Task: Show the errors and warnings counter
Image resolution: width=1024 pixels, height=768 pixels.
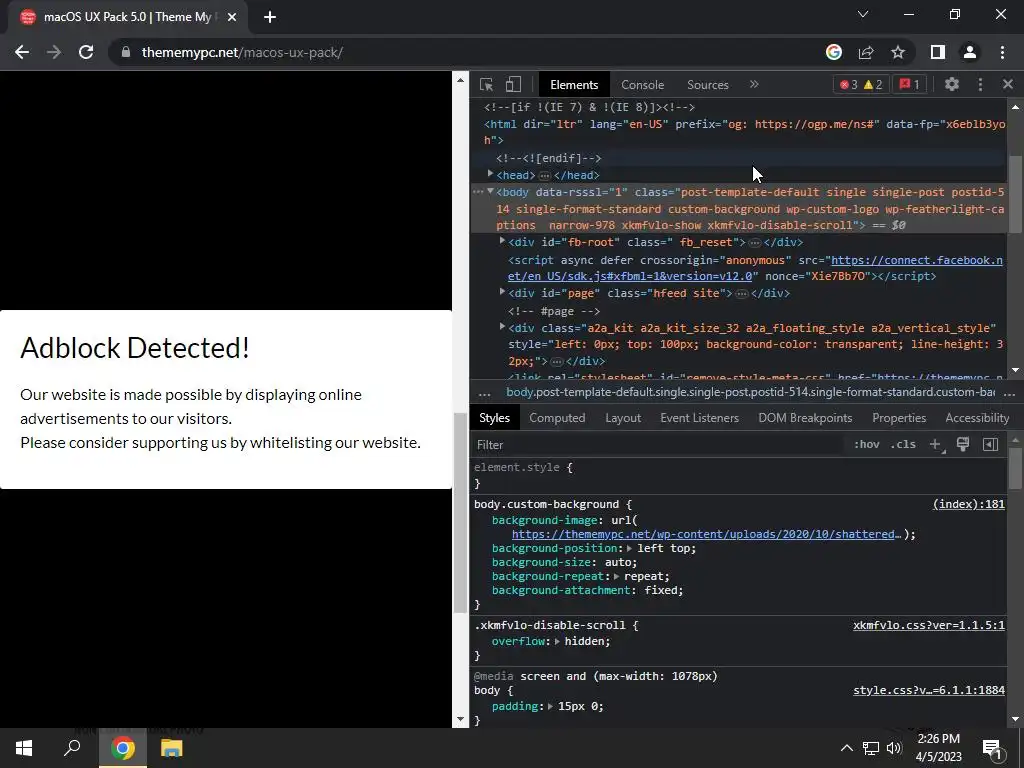Action: point(861,85)
